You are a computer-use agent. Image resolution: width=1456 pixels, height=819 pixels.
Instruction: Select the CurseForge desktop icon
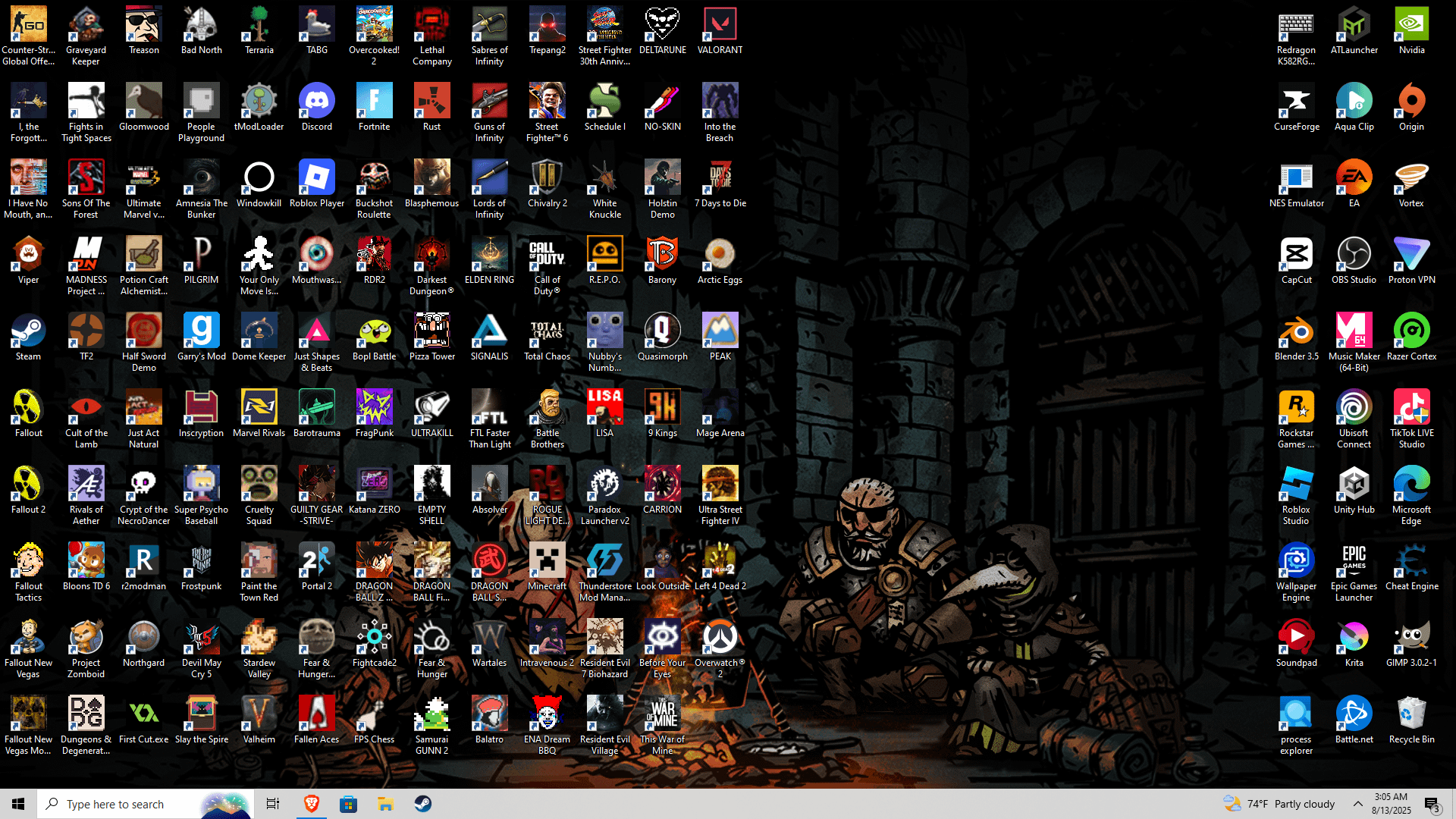[1297, 108]
